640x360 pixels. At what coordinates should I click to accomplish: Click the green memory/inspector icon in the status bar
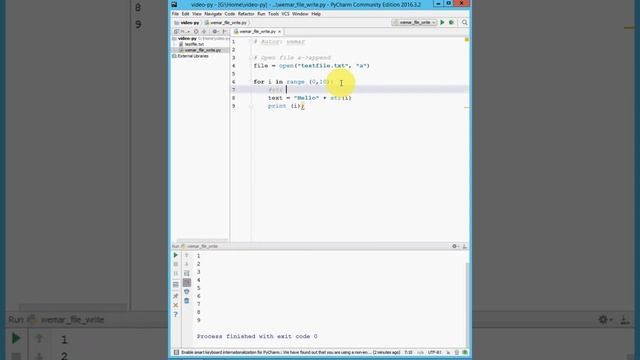(465, 352)
